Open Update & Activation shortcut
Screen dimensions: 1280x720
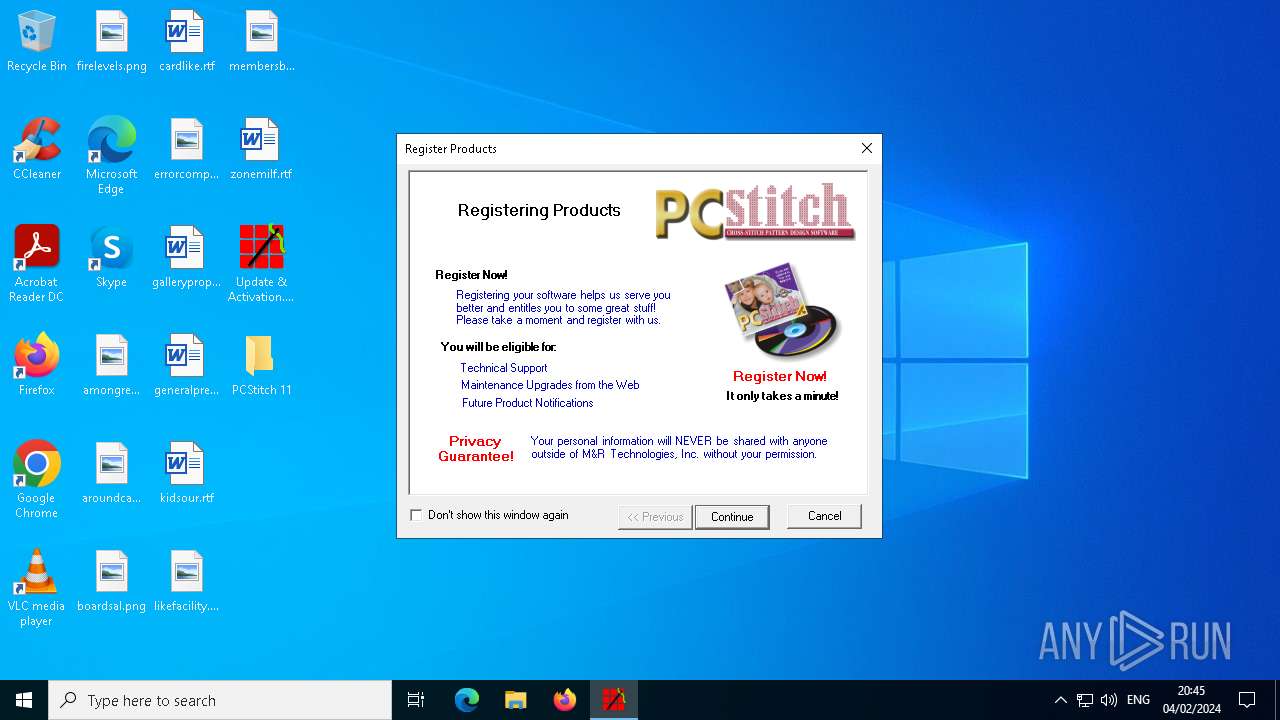(261, 264)
